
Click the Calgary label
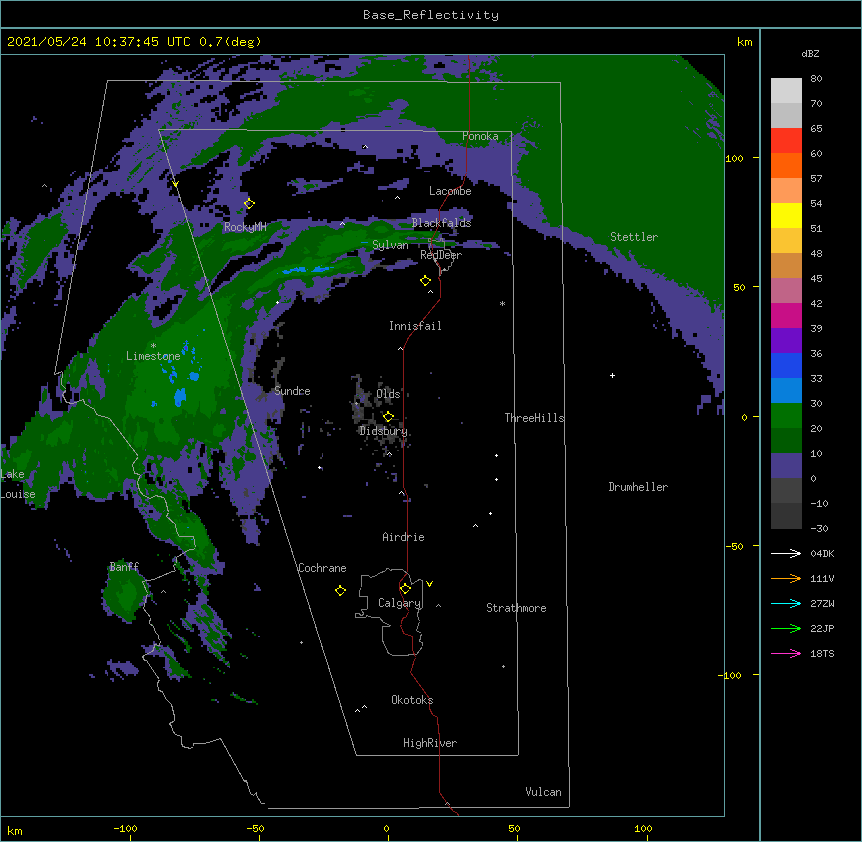click(399, 603)
